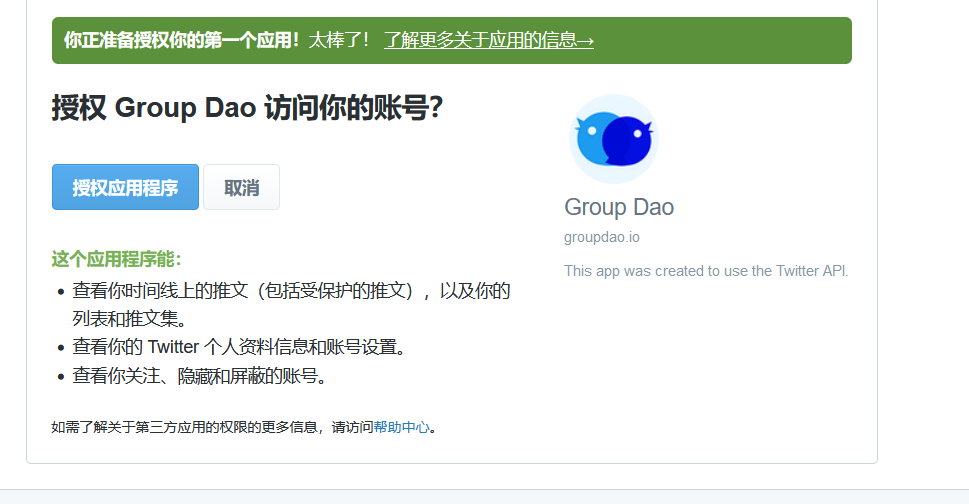The image size is (969, 504).
Task: Click the banner text 你正准备授权你的第一个应用!
Action: [x=182, y=41]
